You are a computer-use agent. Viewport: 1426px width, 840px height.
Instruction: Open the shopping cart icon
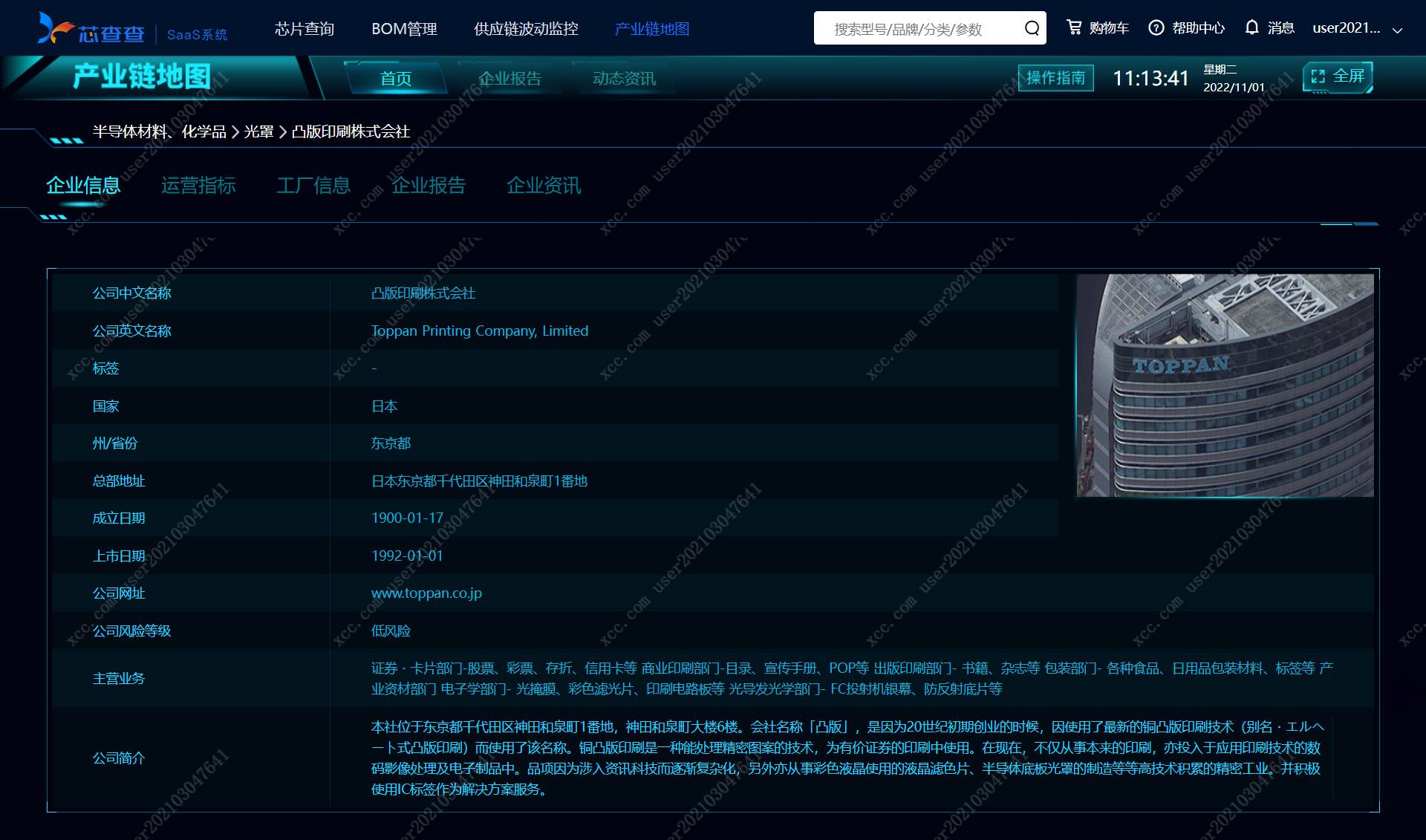1074,27
